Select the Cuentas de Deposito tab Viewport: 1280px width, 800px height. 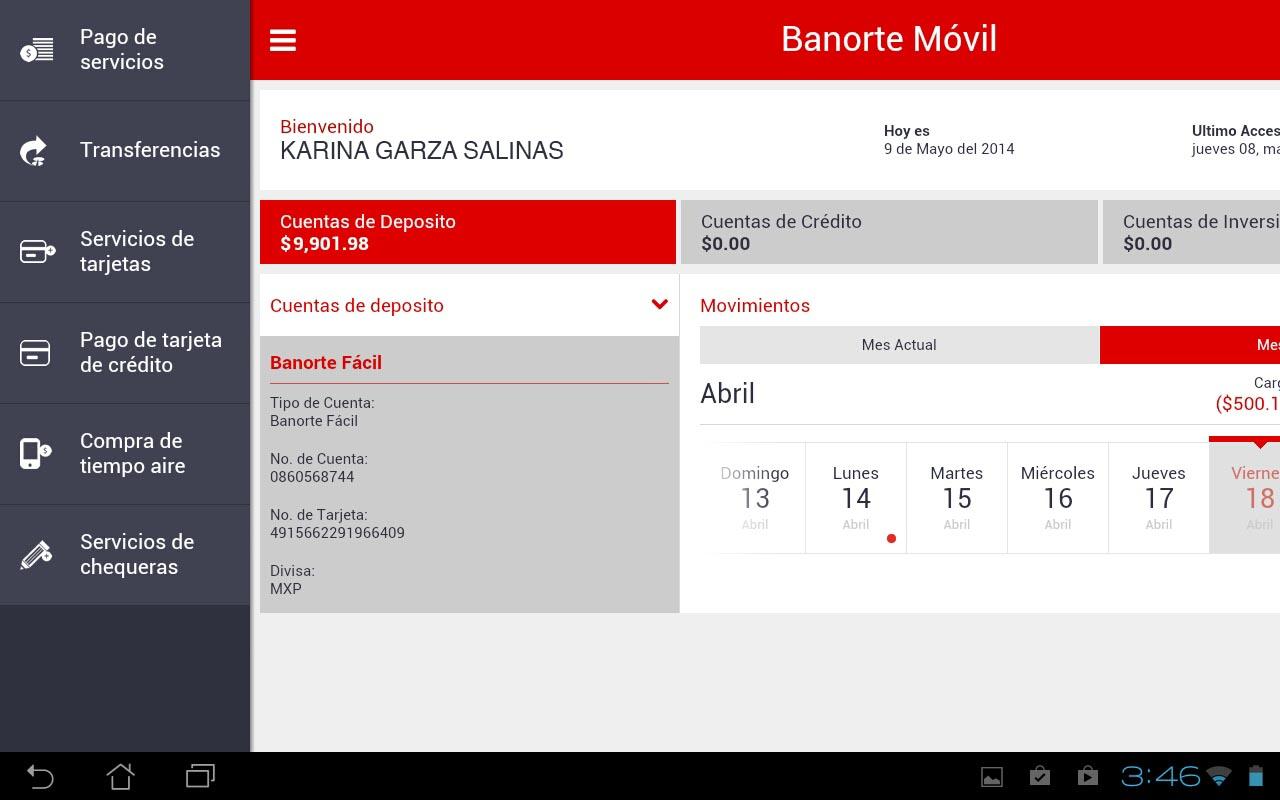click(x=468, y=232)
